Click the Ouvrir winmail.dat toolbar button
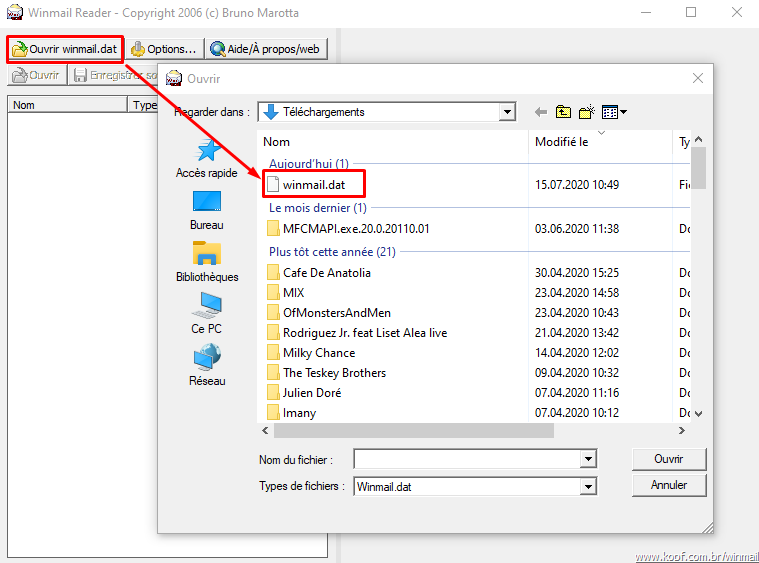Image resolution: width=759 pixels, height=563 pixels. (x=65, y=49)
